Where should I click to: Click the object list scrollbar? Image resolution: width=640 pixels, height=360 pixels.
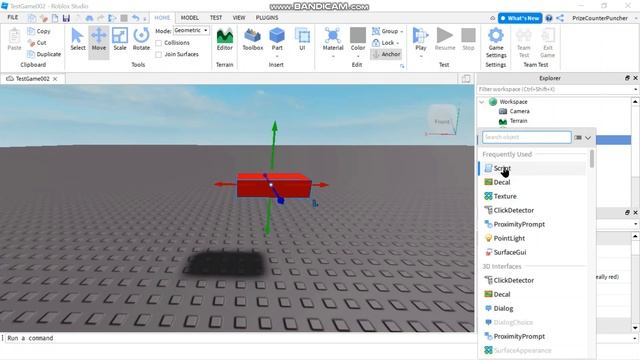(x=592, y=159)
